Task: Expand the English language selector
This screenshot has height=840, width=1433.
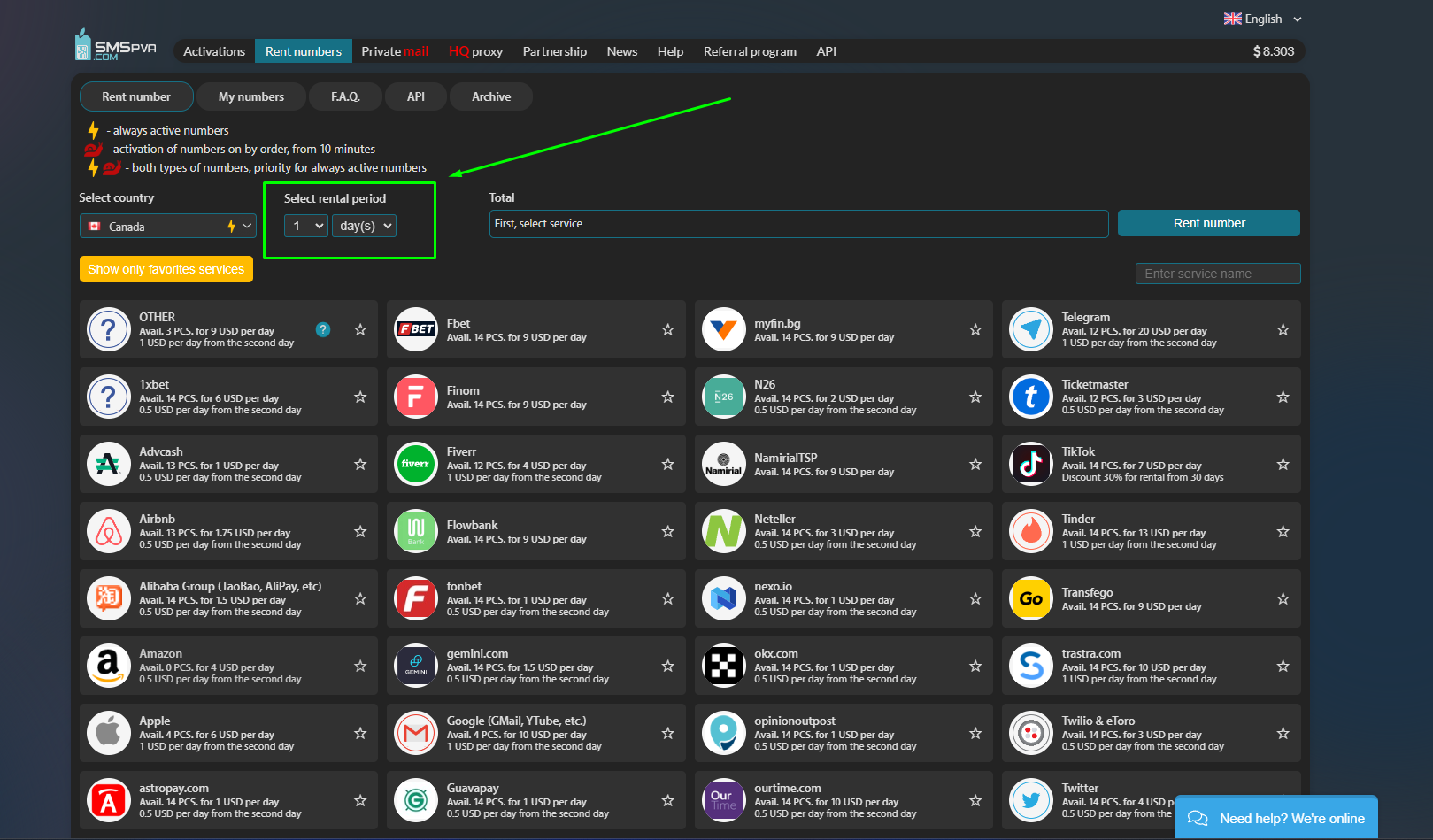Action: (1263, 19)
